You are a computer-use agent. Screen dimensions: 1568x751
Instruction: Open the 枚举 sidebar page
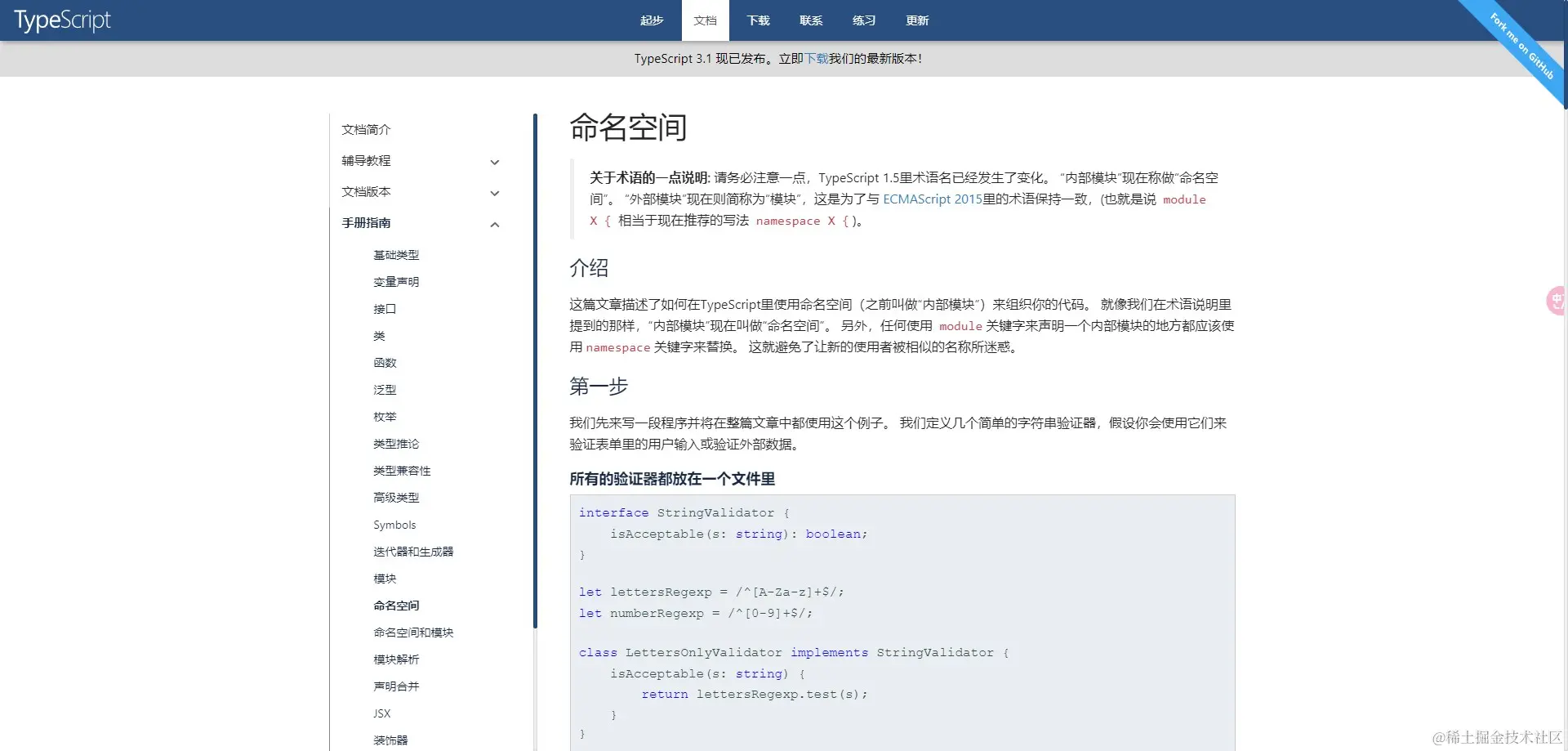click(385, 417)
